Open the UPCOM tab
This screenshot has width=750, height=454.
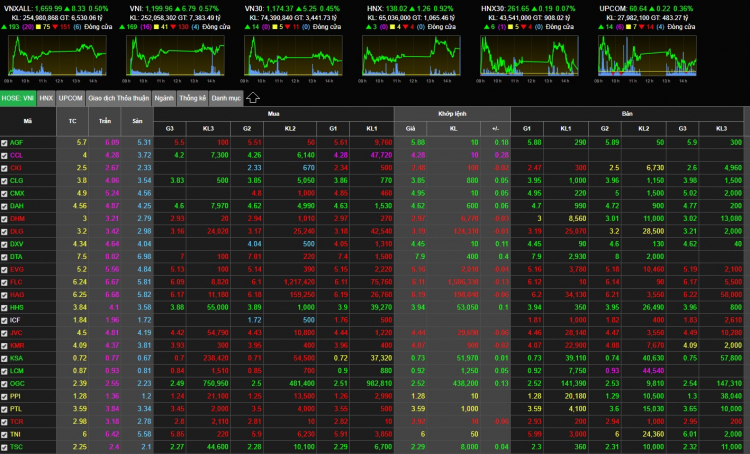pos(71,98)
